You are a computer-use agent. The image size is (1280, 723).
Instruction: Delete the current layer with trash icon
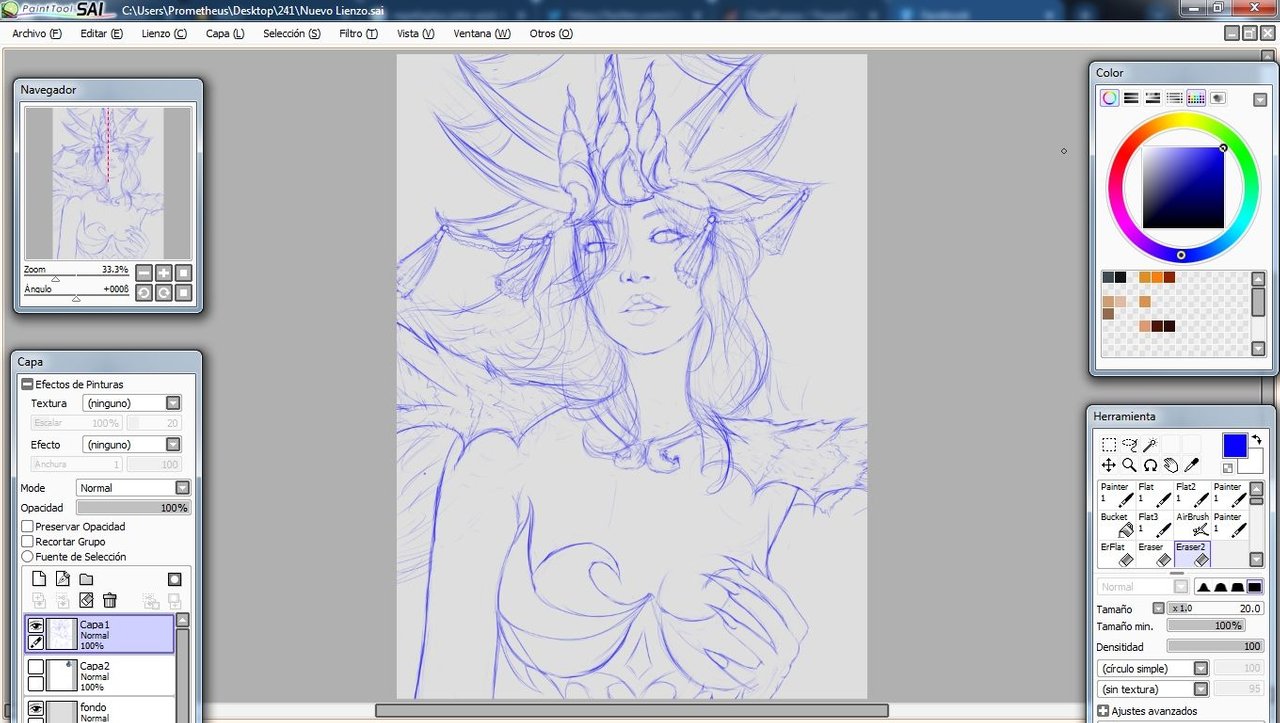click(x=110, y=600)
